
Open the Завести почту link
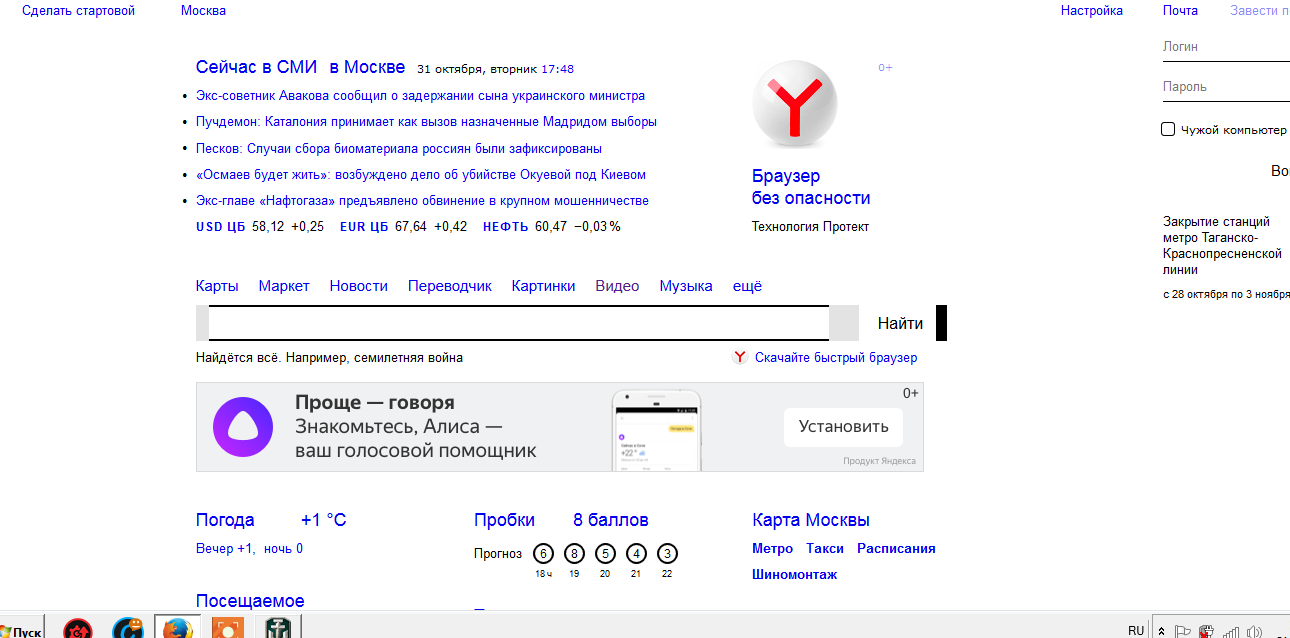[1260, 11]
